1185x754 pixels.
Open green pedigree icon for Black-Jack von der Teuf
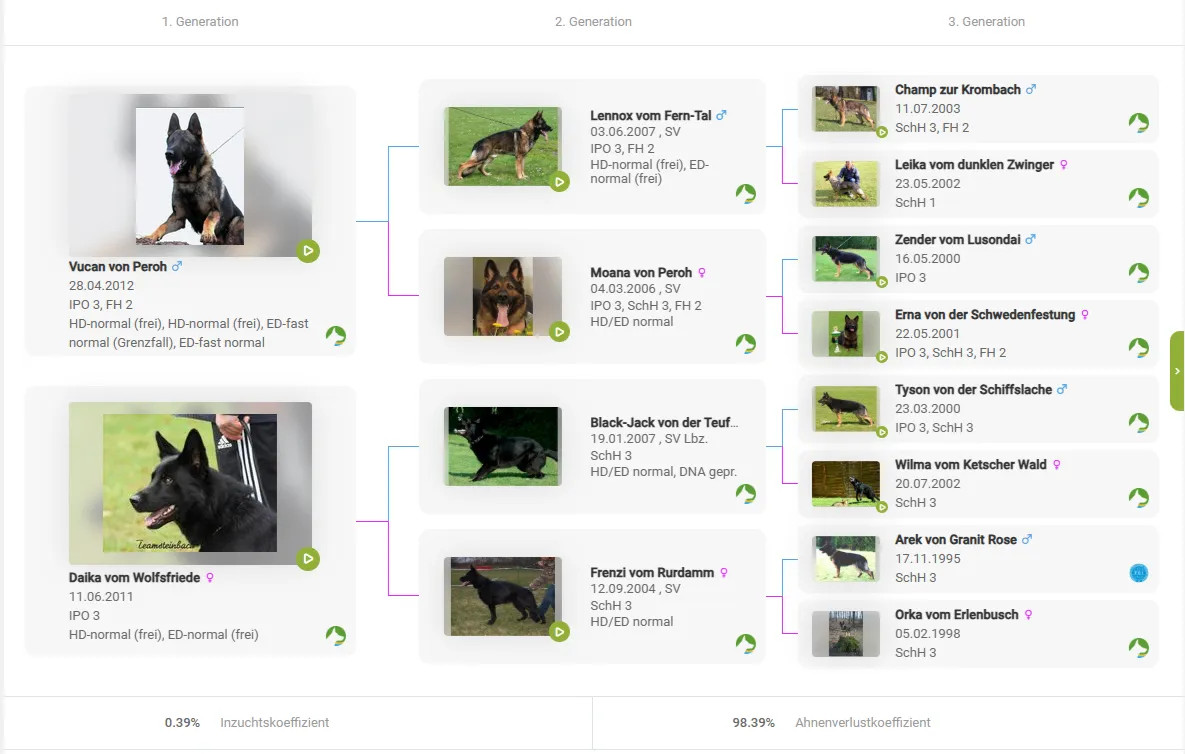click(745, 494)
